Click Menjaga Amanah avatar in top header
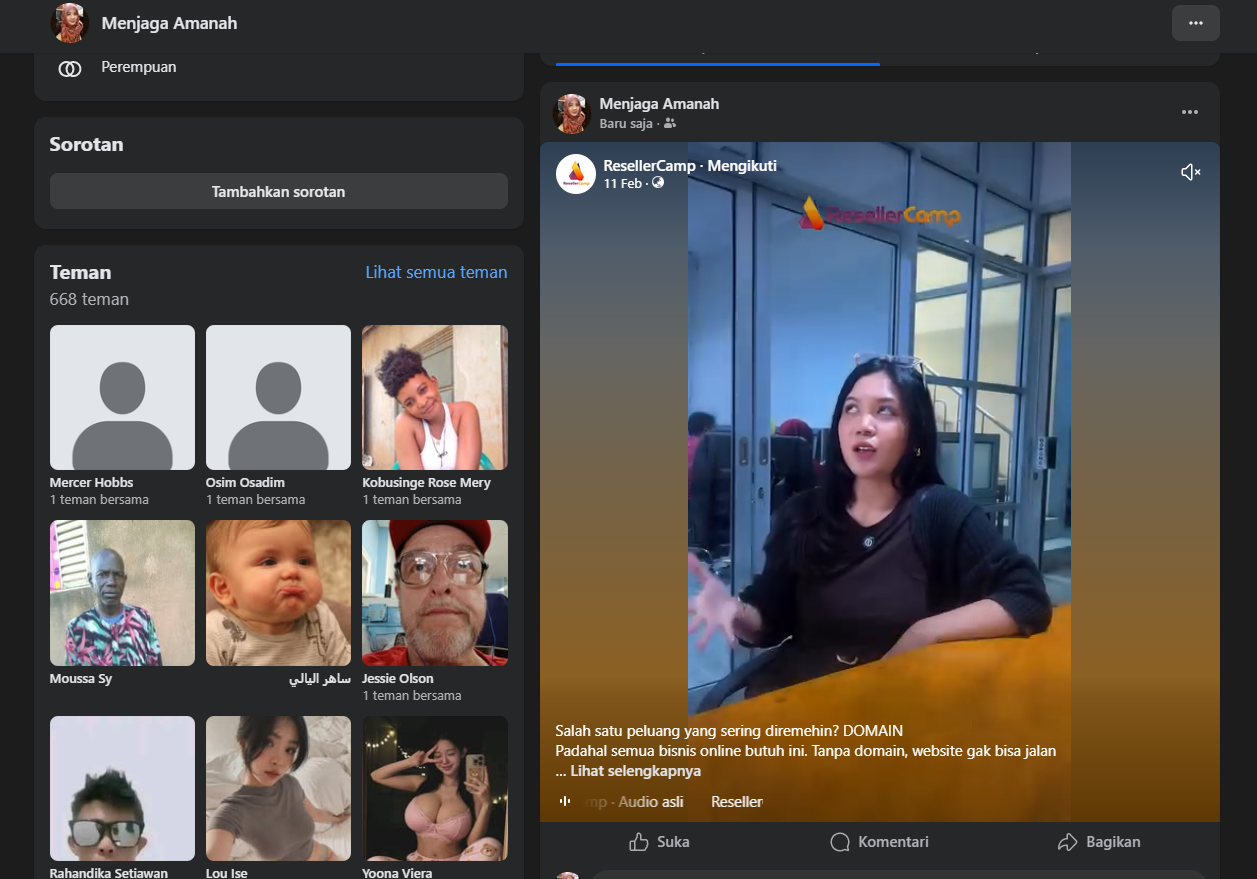This screenshot has width=1257, height=879. (70, 23)
